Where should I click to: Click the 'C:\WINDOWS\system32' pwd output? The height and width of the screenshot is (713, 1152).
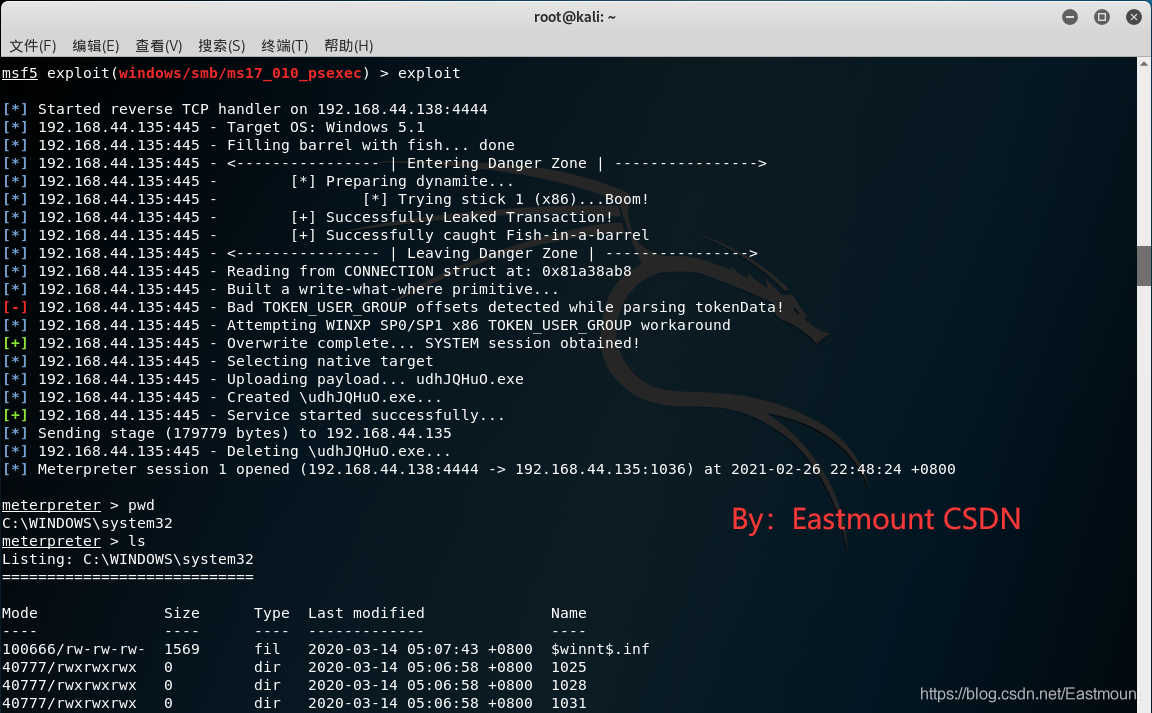pyautogui.click(x=87, y=523)
